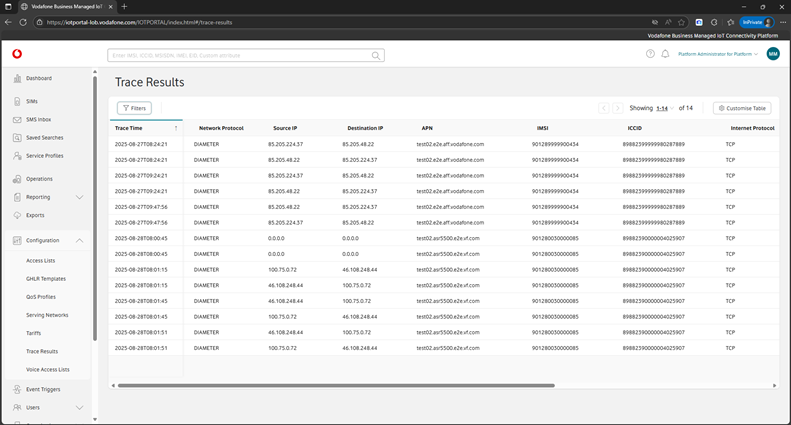Click the MM user avatar
Viewport: 791px width, 425px height.
[x=772, y=54]
